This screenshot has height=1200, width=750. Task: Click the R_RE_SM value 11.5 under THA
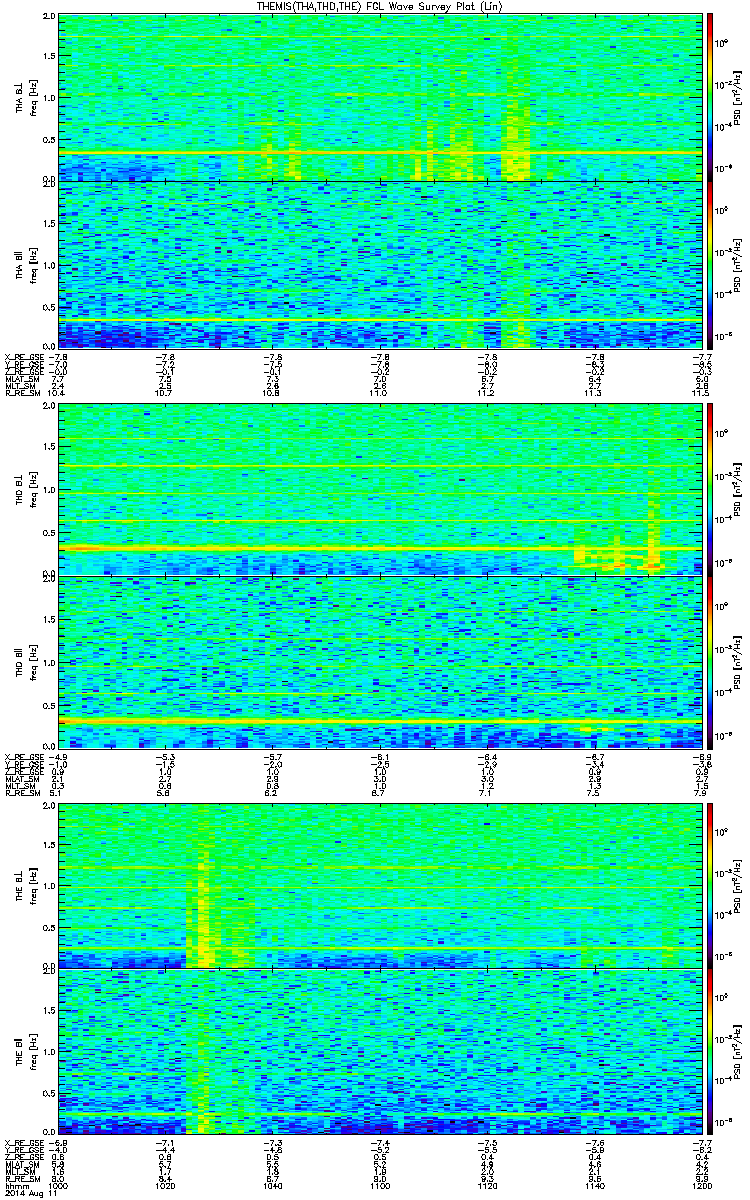point(700,393)
